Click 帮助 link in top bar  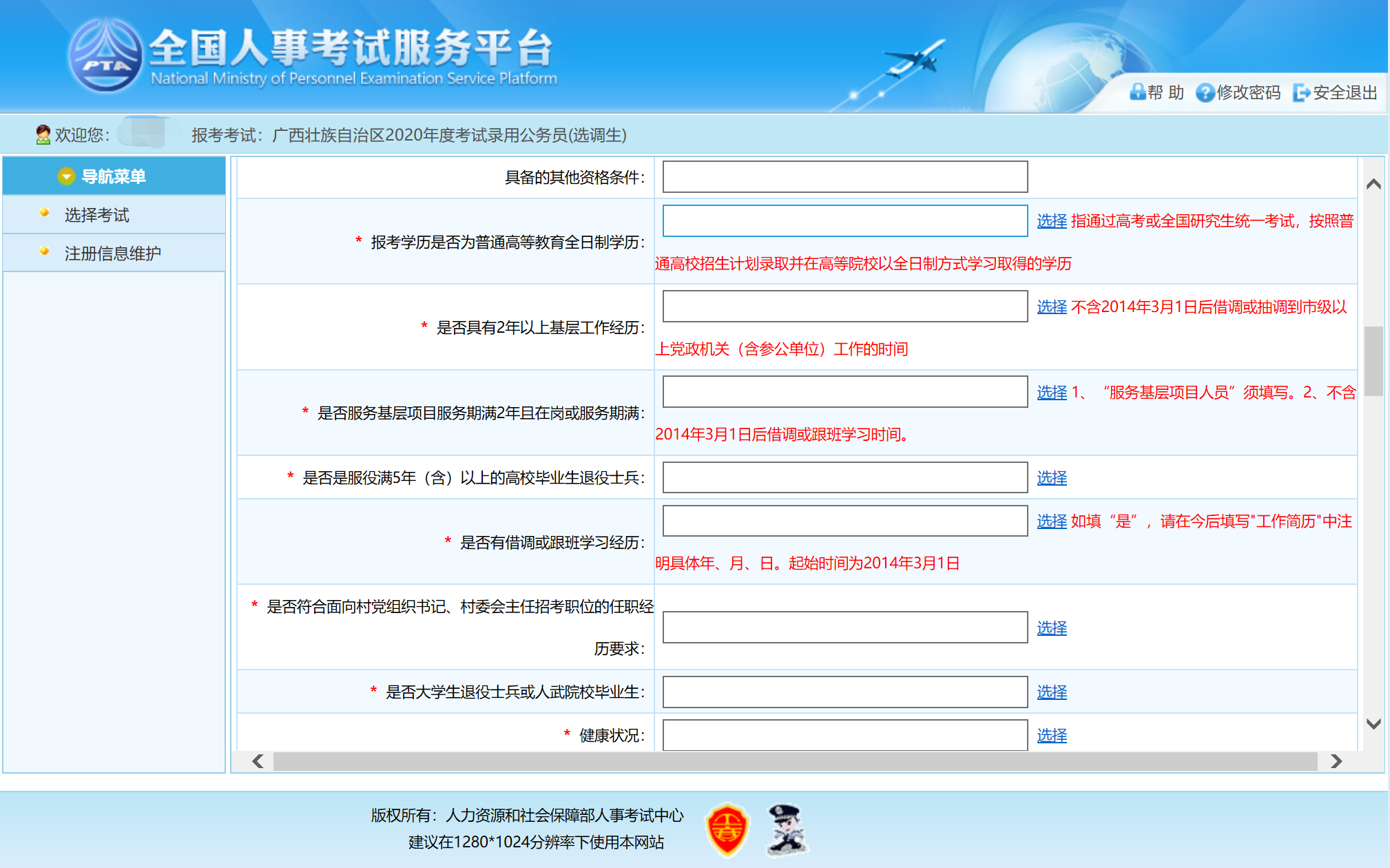click(x=1165, y=92)
